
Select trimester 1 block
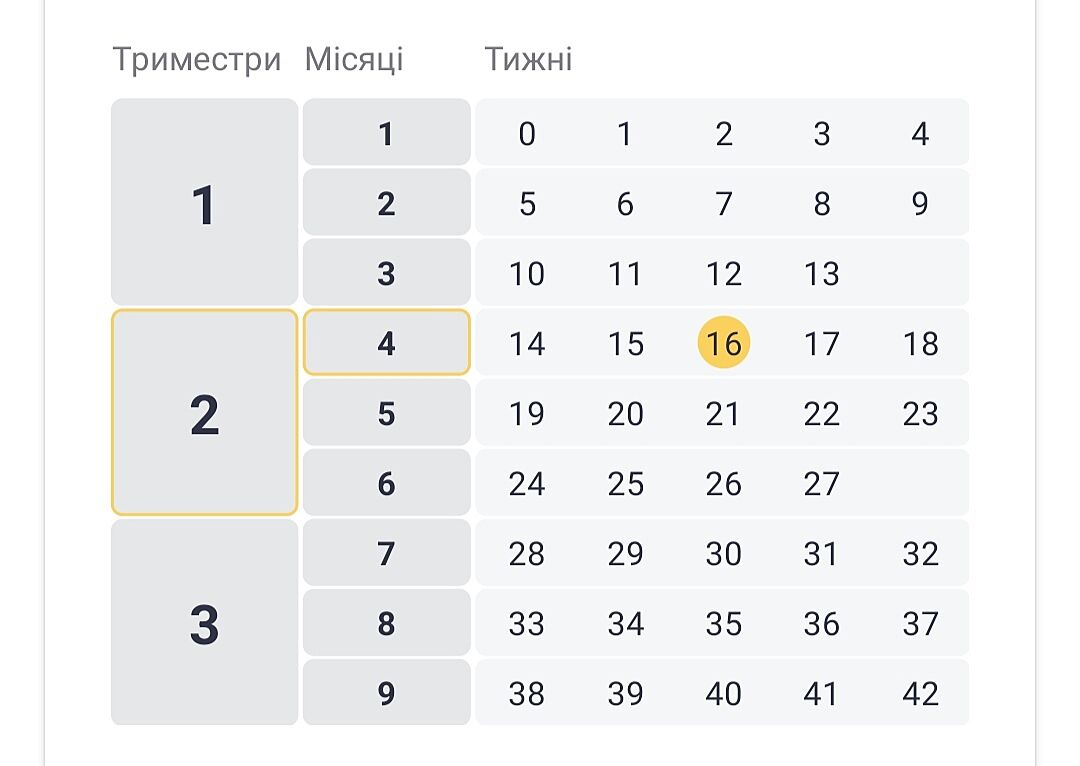(x=204, y=203)
